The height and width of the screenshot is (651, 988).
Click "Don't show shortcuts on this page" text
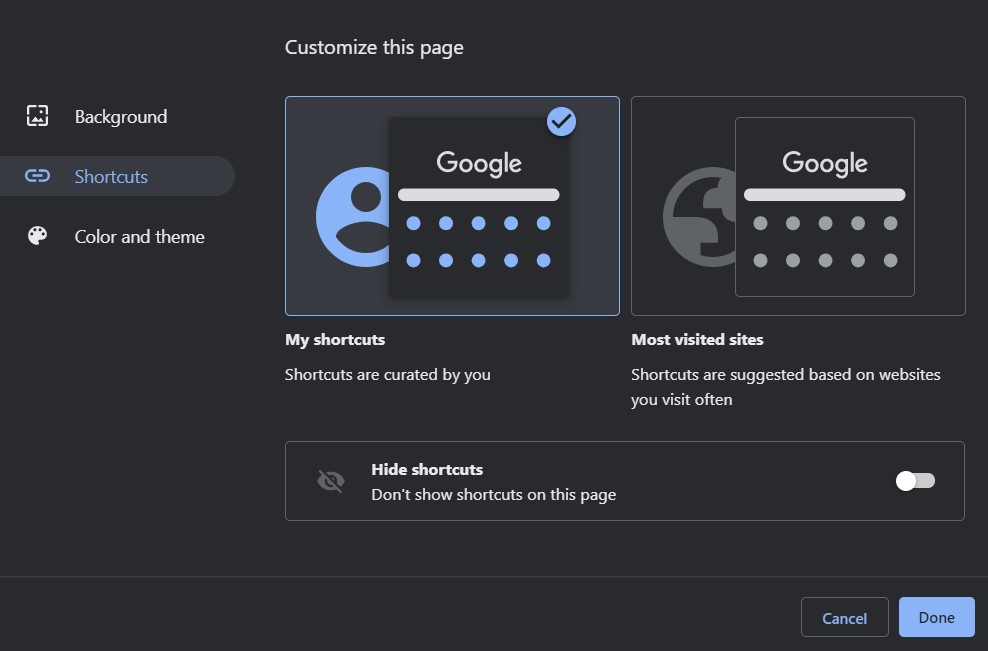(x=493, y=495)
